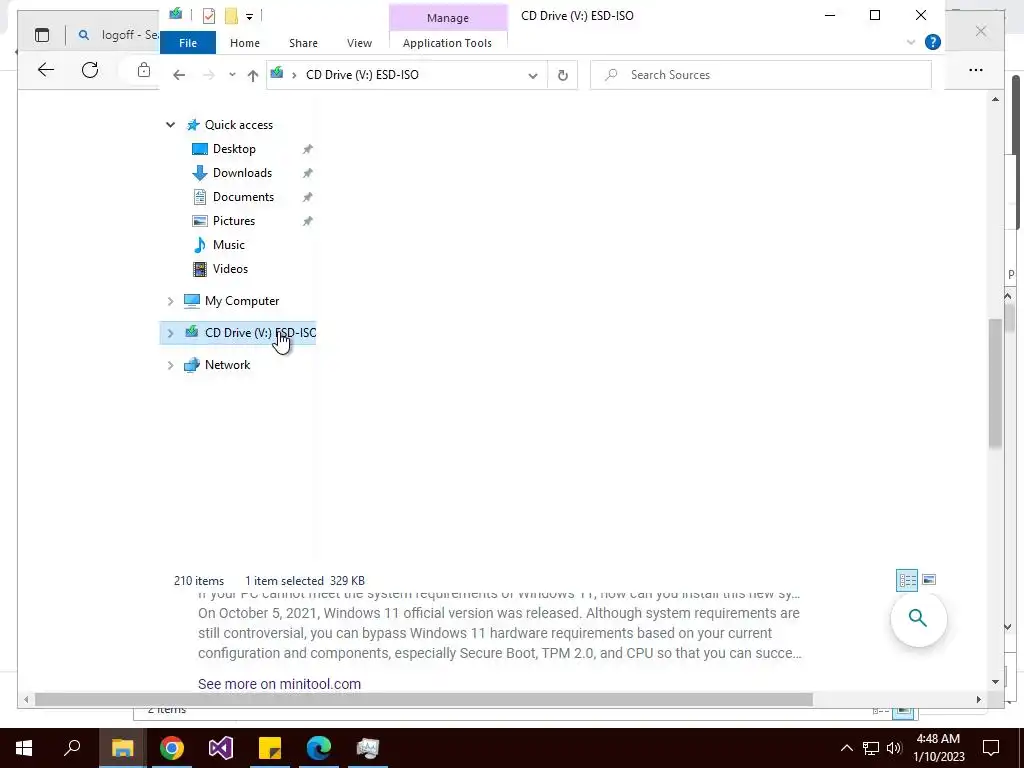The width and height of the screenshot is (1024, 768).
Task: Select the Music folder
Action: [x=228, y=245]
